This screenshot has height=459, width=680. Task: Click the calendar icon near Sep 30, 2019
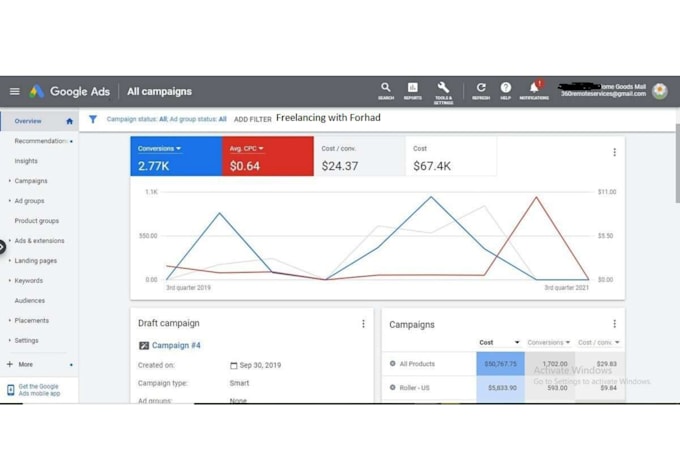tap(233, 365)
